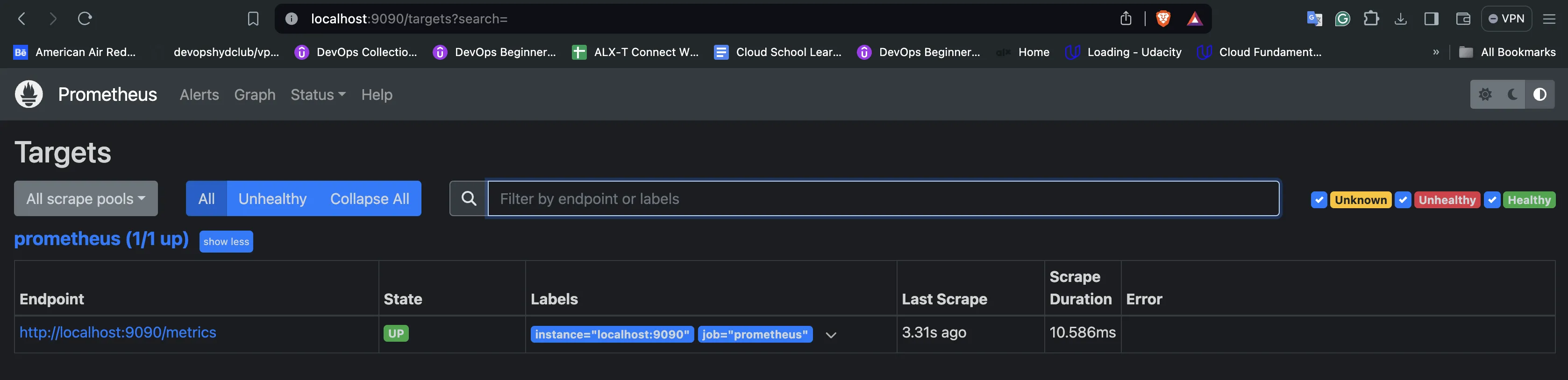This screenshot has height=380, width=1568.
Task: Go back with browser back arrow
Action: (x=22, y=19)
